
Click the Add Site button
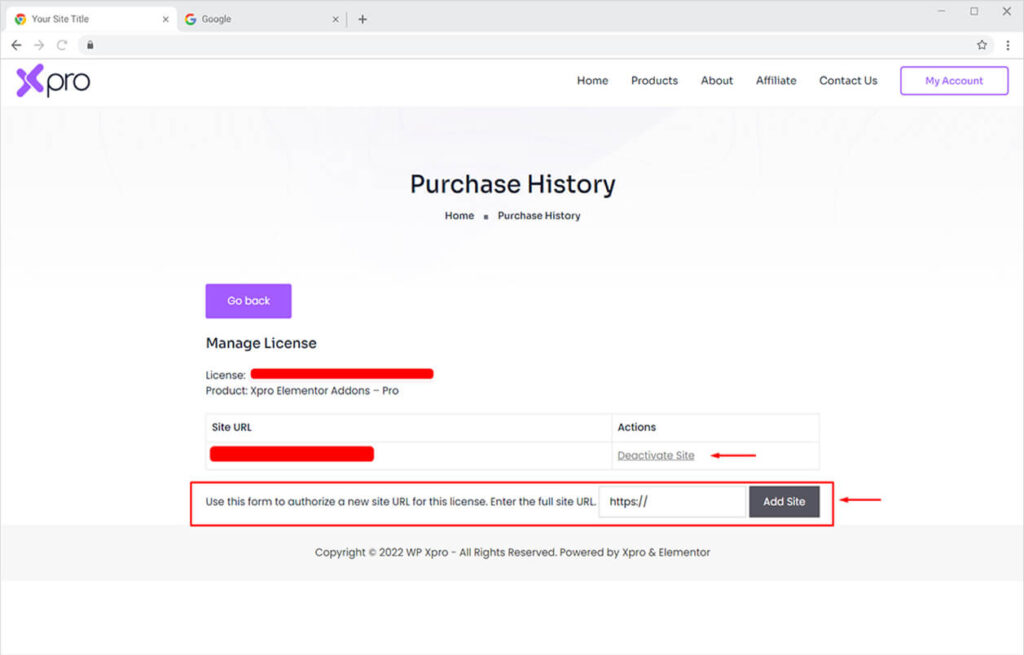pos(784,502)
